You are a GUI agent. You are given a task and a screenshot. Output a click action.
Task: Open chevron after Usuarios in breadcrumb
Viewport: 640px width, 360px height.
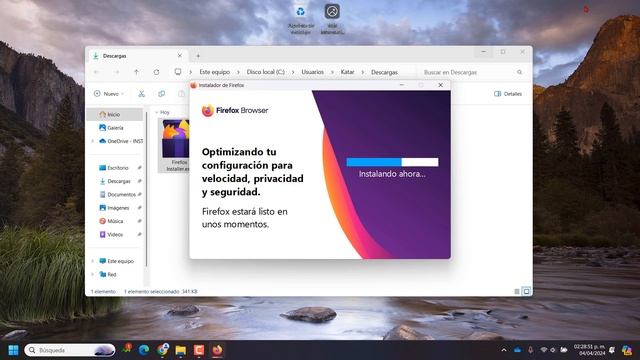click(x=332, y=72)
